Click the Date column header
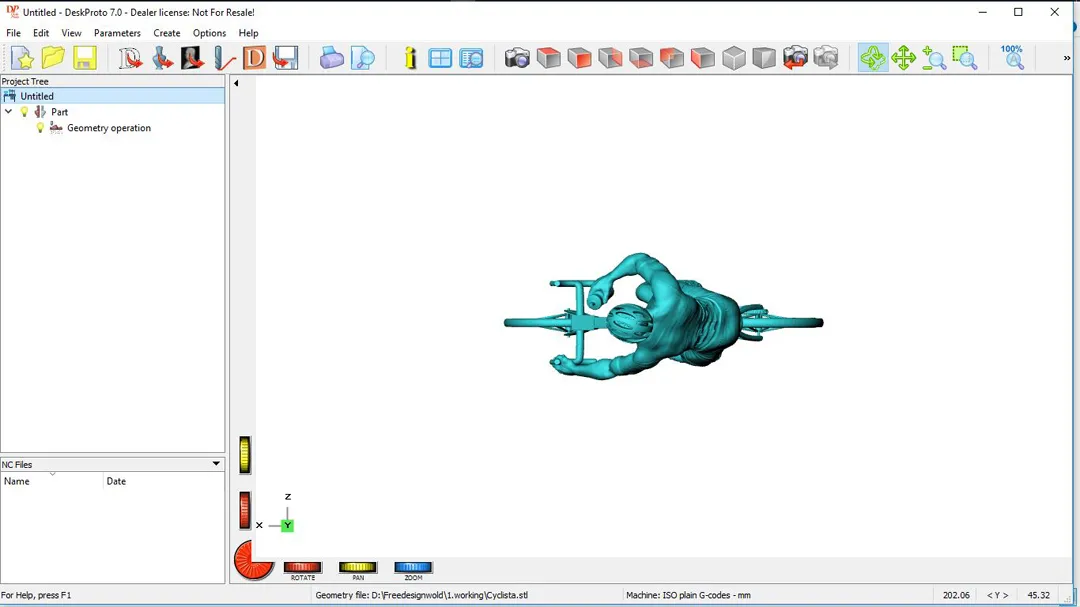The image size is (1080, 607). [116, 481]
